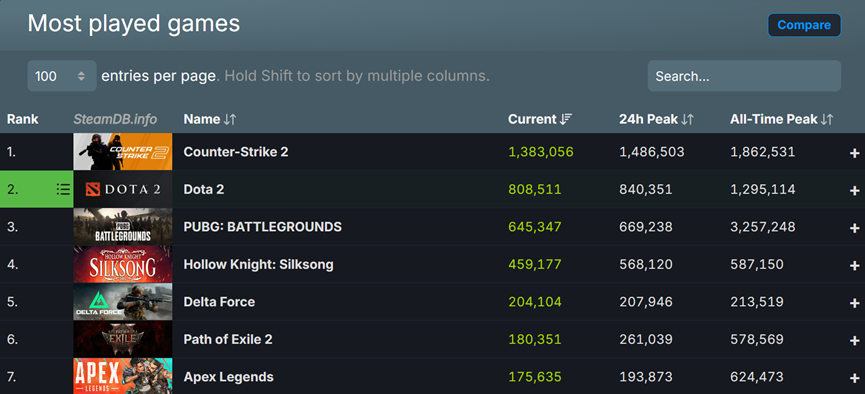Open Hollow Knight Silksong thumbnail
865x394 pixels.
pyautogui.click(x=122, y=264)
